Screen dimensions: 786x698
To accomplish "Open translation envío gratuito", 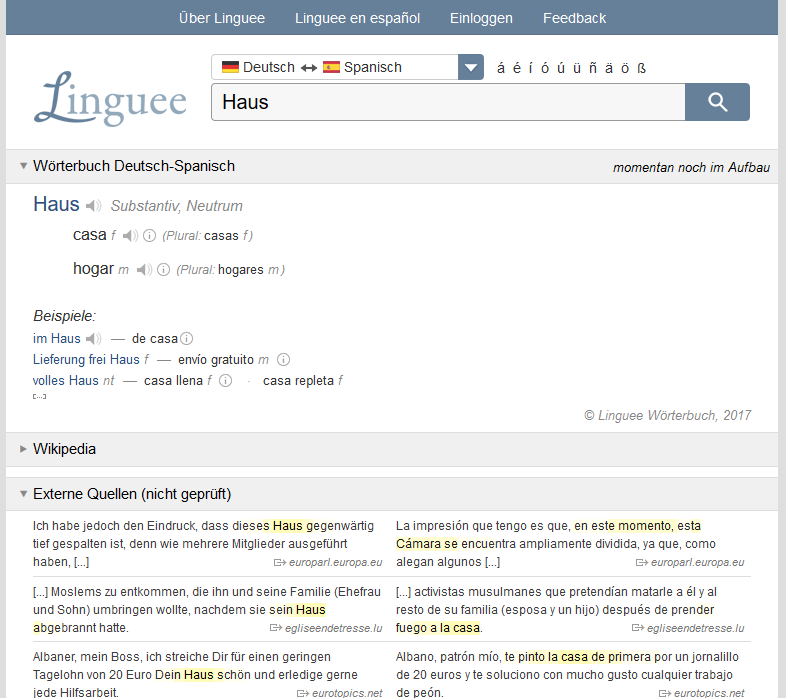I will pos(216,360).
